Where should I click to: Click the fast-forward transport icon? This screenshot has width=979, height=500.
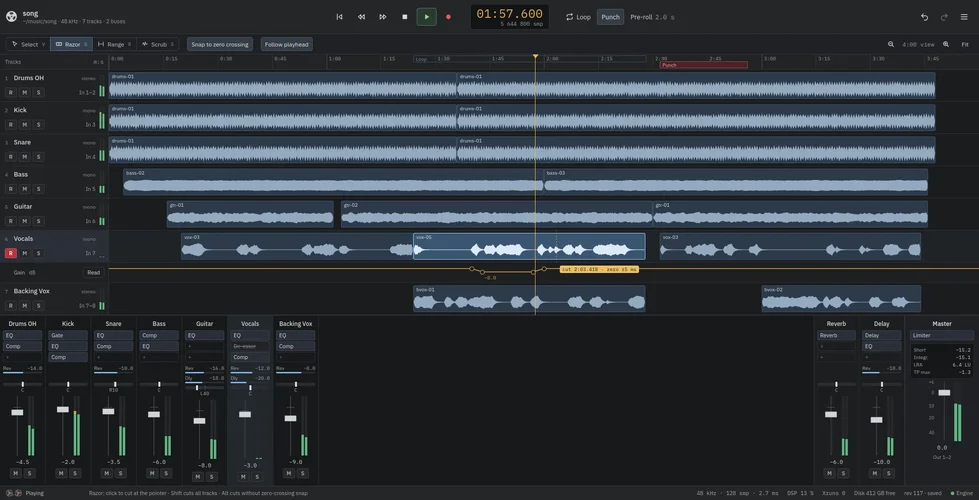383,17
